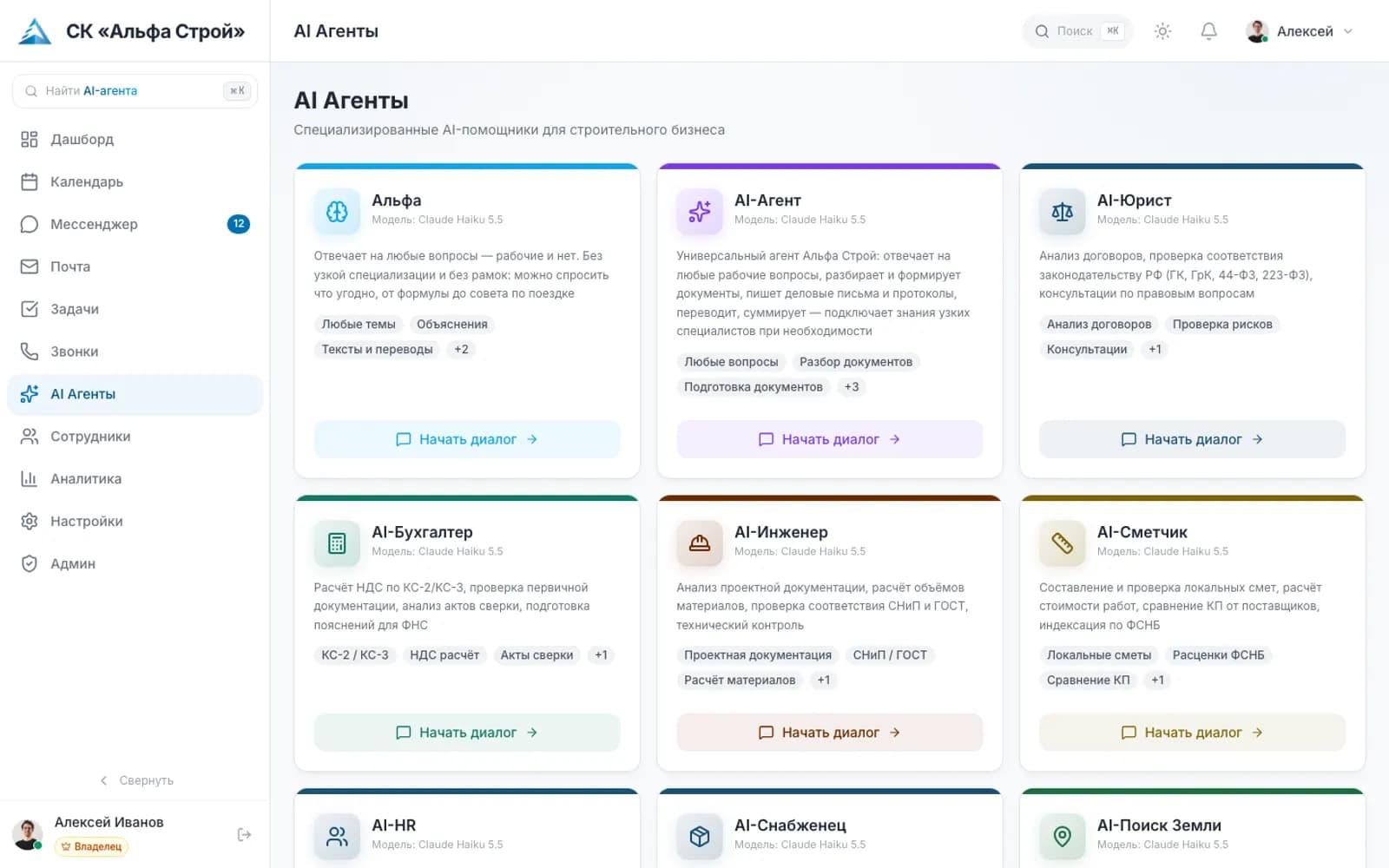Click the Альфа agent brain icon
The height and width of the screenshot is (868, 1389).
coord(337,211)
